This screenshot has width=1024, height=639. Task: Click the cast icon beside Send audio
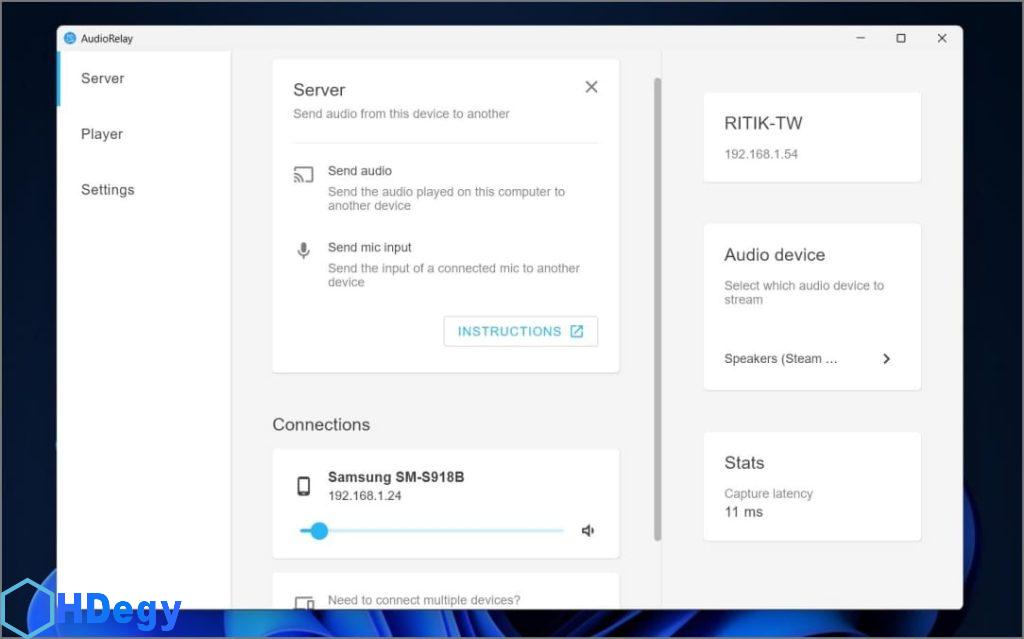[x=303, y=175]
